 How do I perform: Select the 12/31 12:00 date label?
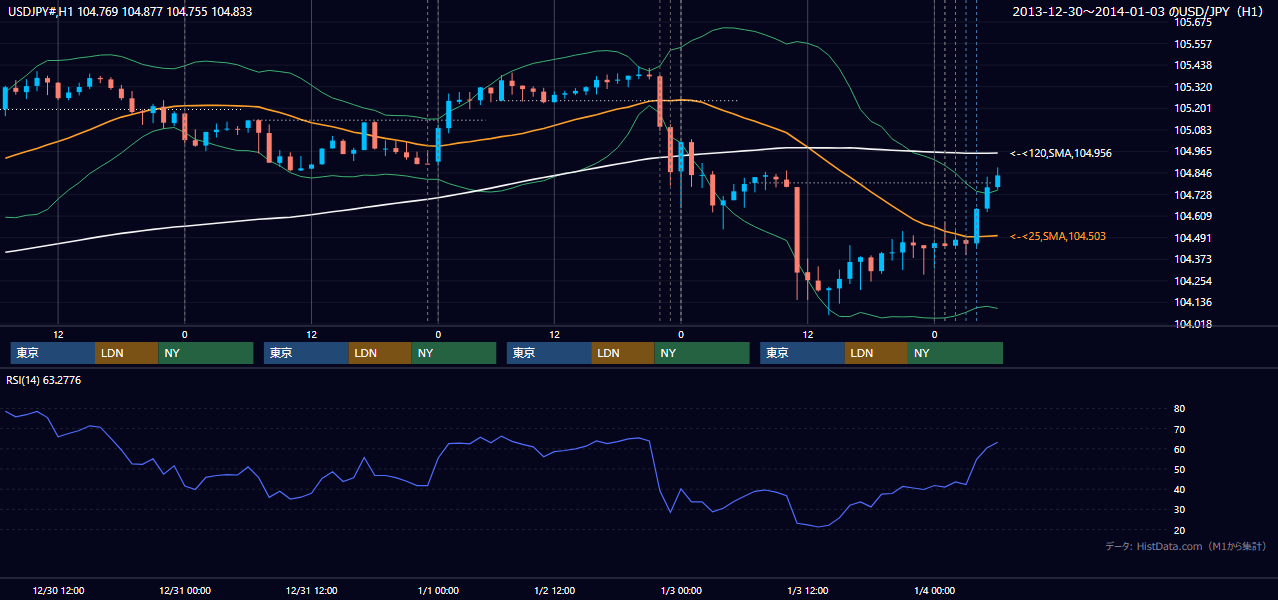[x=311, y=590]
